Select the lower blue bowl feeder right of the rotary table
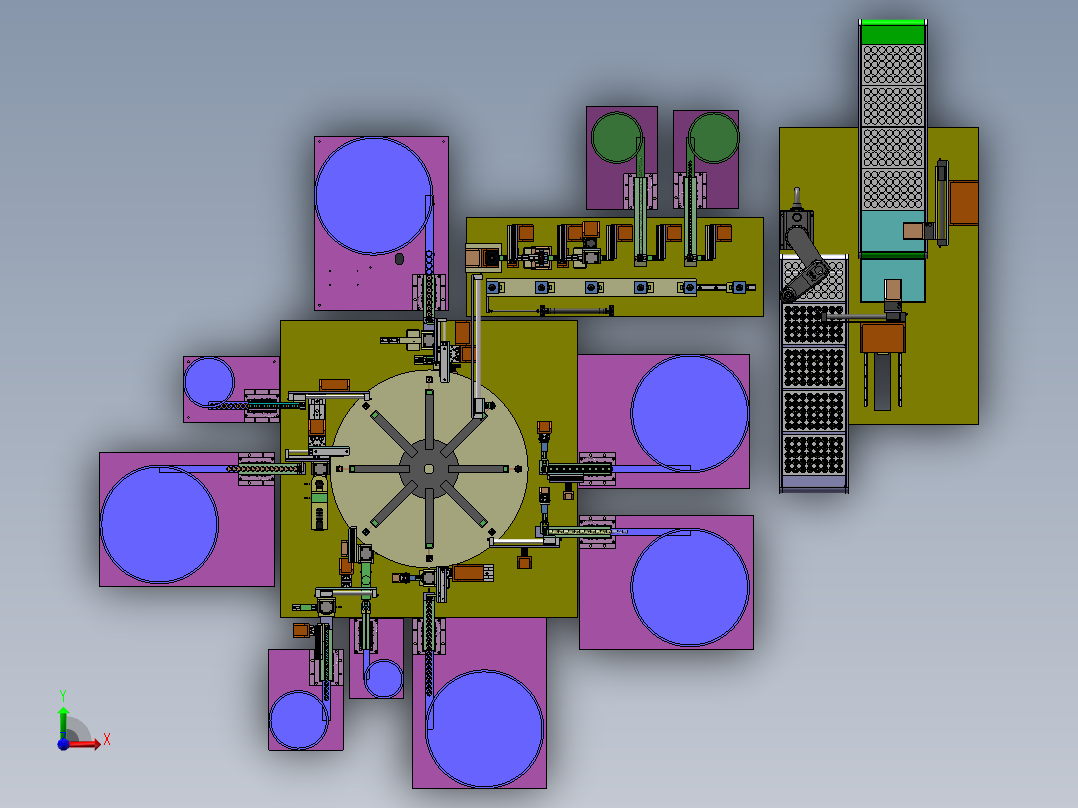Screen dimensions: 1078x808 pyautogui.click(x=690, y=587)
